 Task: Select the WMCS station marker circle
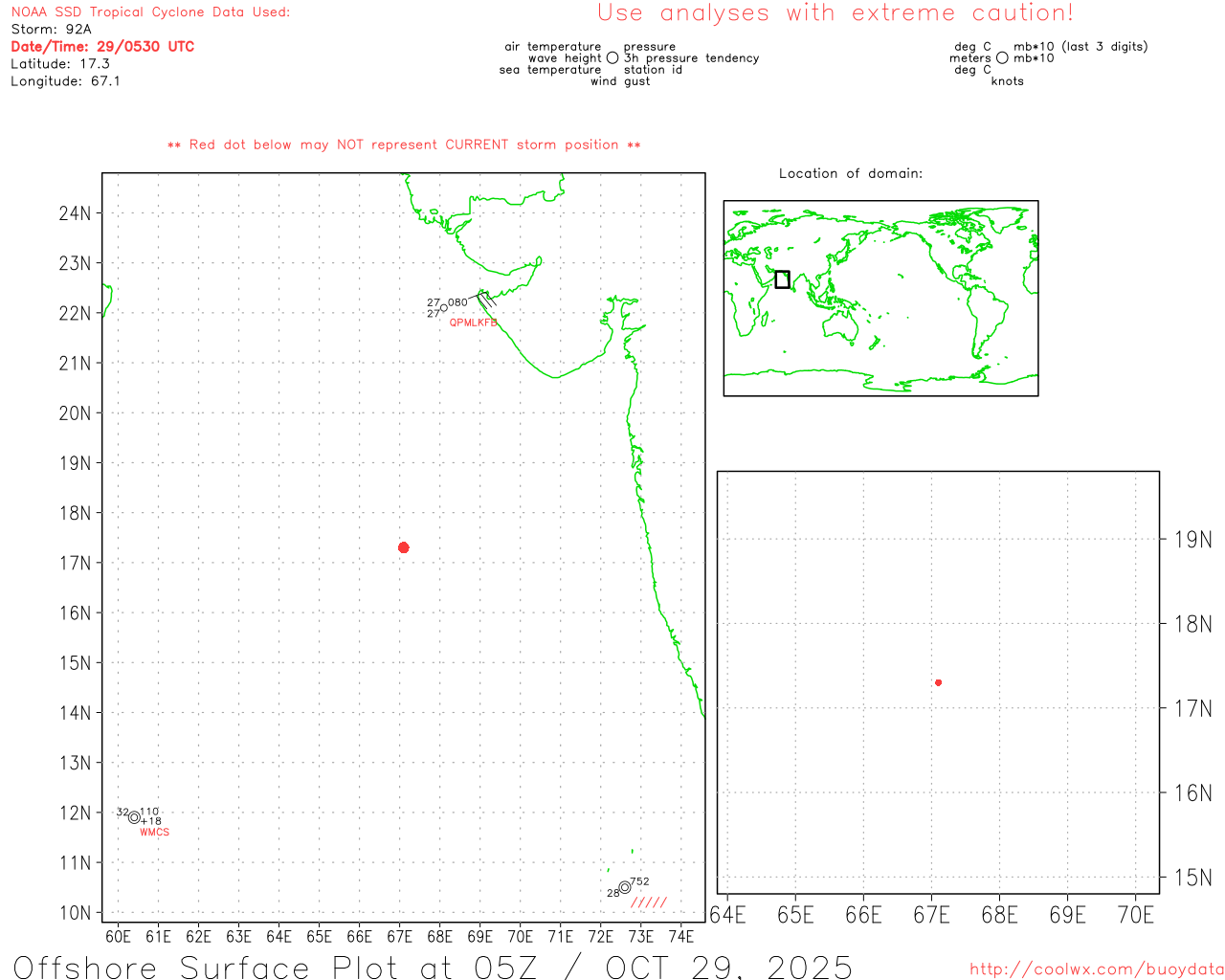pos(134,817)
